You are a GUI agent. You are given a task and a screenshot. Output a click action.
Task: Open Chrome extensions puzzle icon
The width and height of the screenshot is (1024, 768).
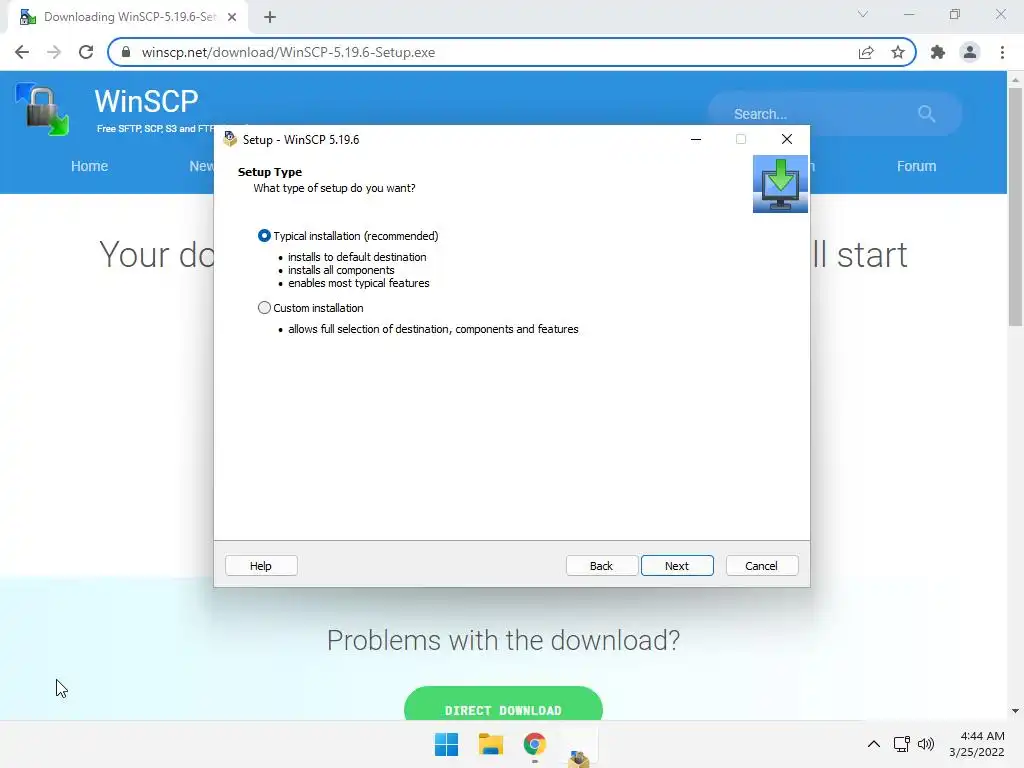[938, 52]
